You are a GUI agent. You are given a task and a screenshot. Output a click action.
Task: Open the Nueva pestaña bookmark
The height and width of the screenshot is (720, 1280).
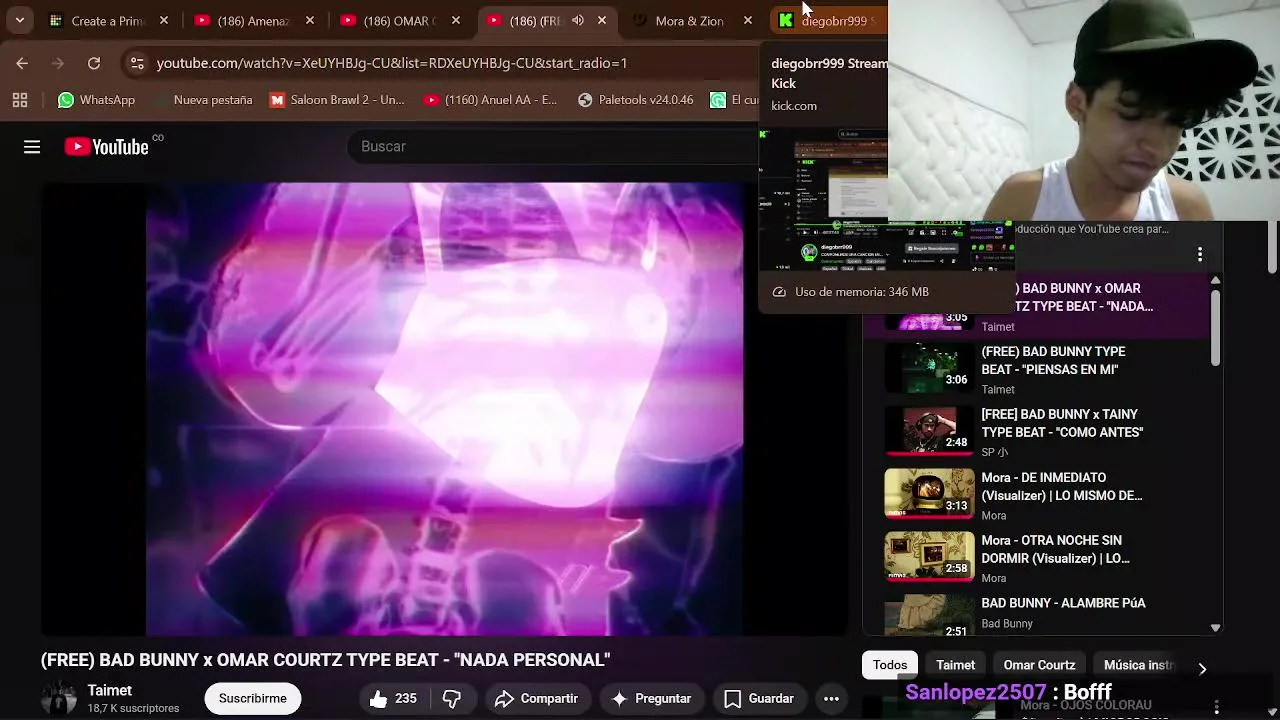click(202, 100)
